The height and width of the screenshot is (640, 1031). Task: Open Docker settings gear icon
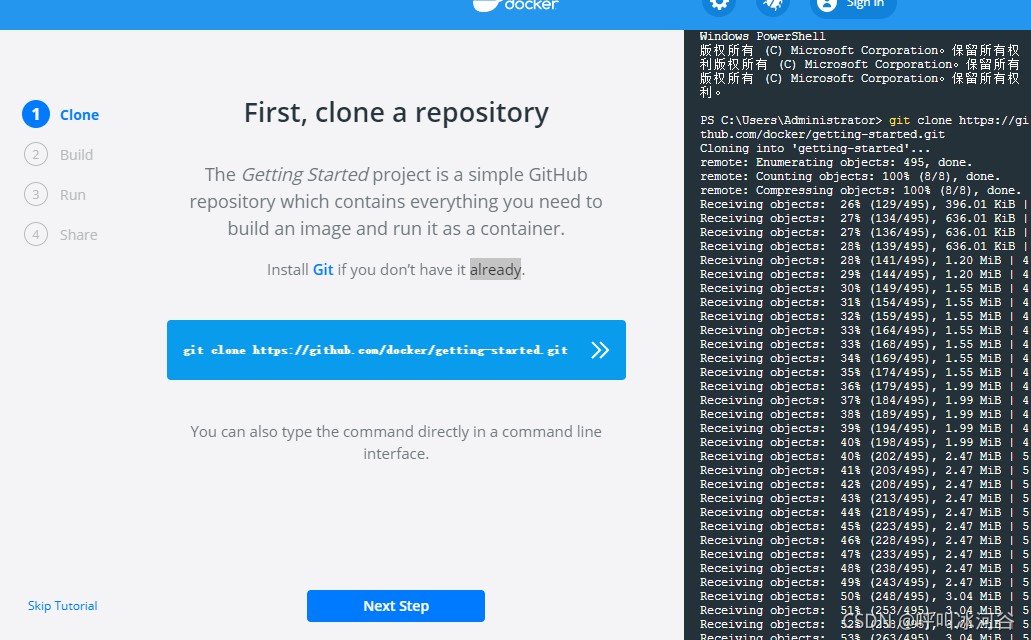pyautogui.click(x=719, y=5)
